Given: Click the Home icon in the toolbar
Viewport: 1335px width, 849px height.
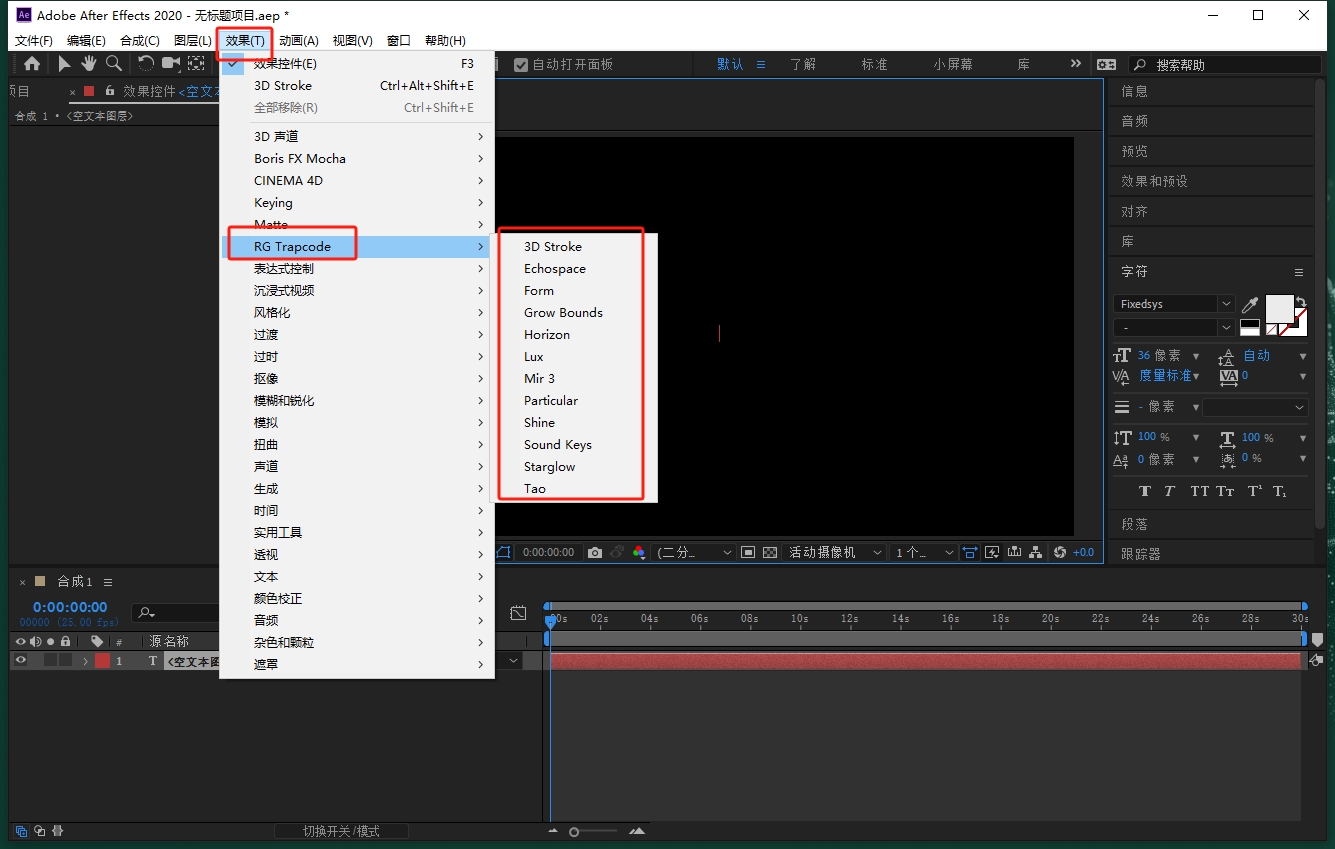Looking at the screenshot, I should tap(32, 64).
